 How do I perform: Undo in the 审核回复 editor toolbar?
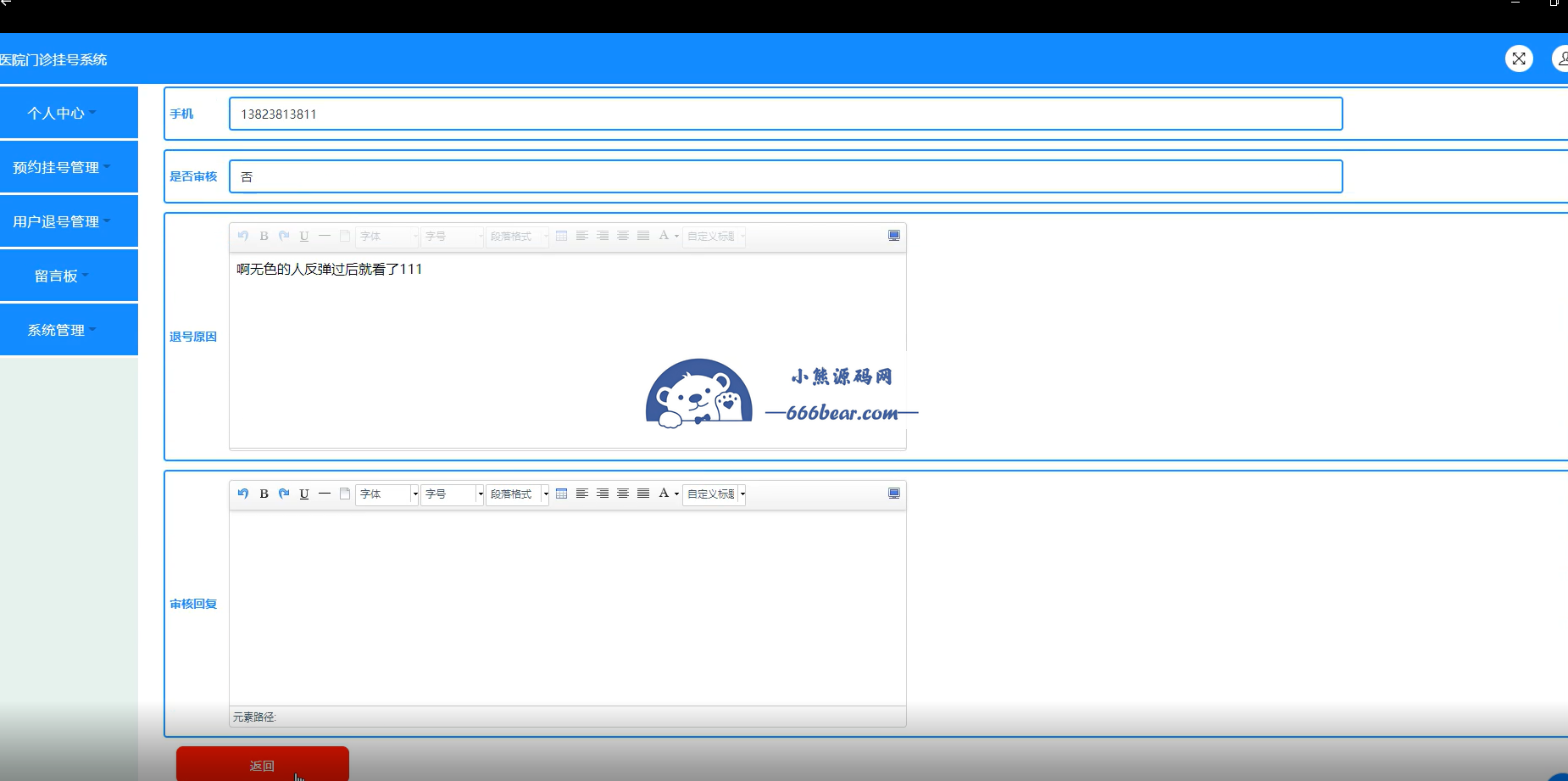(x=243, y=494)
